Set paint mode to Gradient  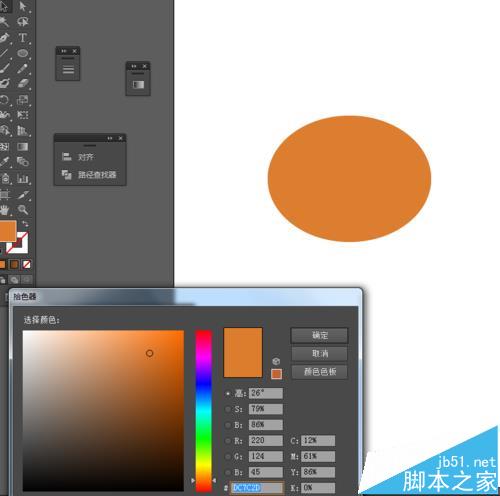click(14, 264)
